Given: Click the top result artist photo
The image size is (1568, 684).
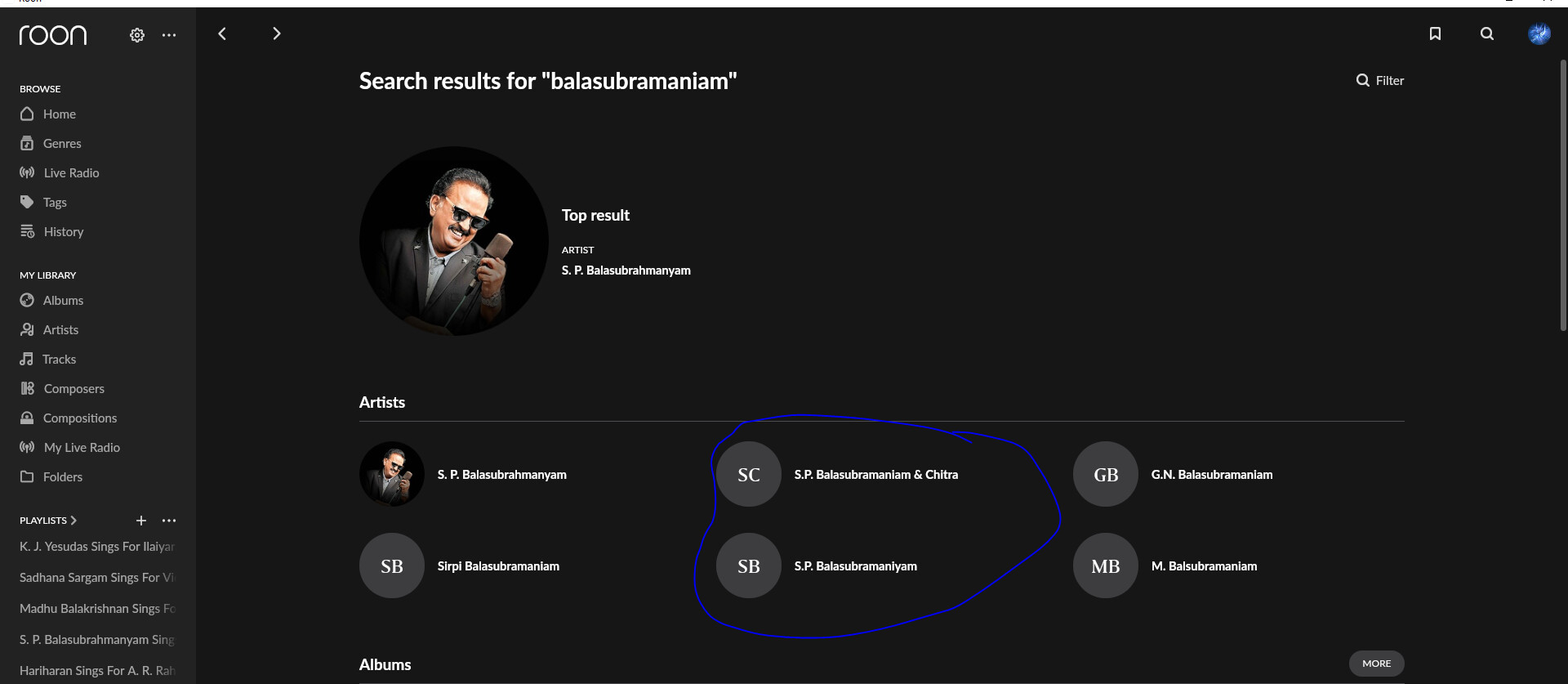Looking at the screenshot, I should tap(454, 241).
